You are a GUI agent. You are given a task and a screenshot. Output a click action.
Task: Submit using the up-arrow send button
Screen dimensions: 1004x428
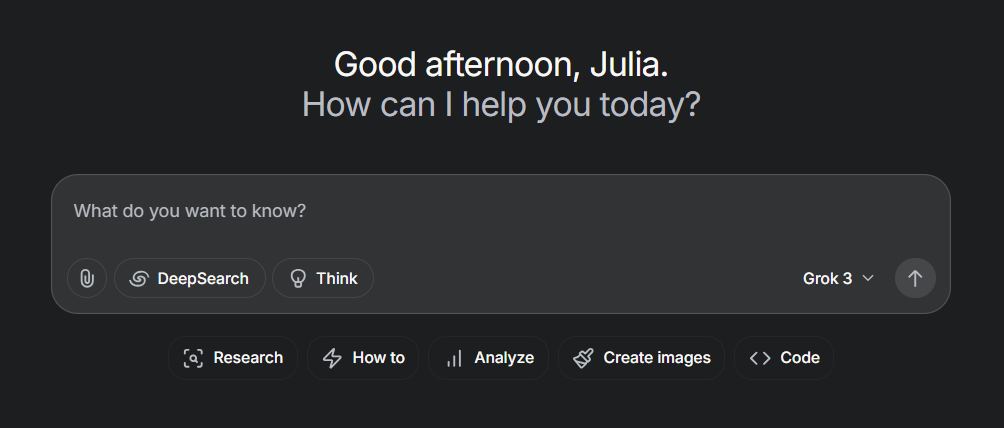point(915,278)
